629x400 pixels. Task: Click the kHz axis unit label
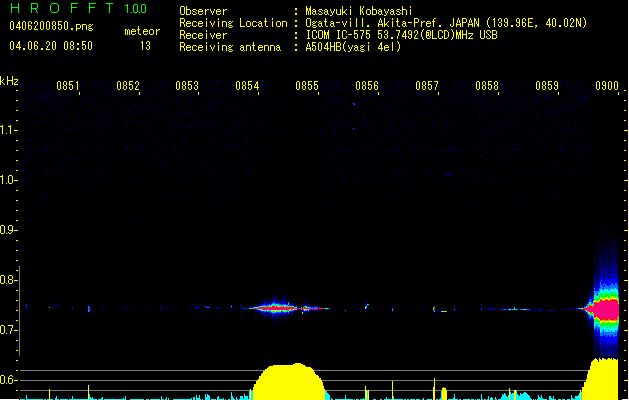[x=9, y=81]
